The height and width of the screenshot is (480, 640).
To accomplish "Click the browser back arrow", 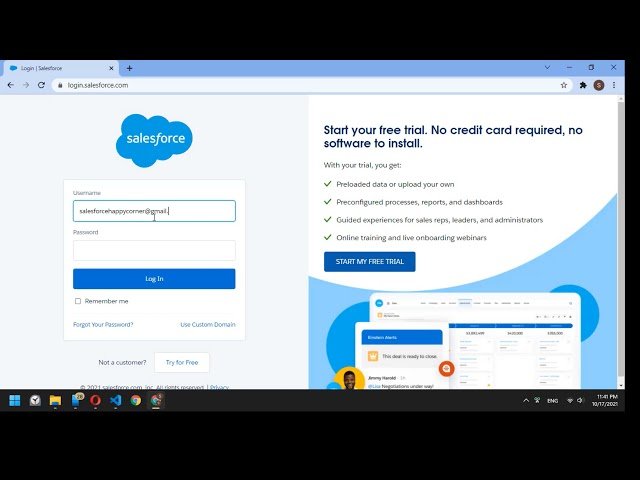I will (x=10, y=85).
